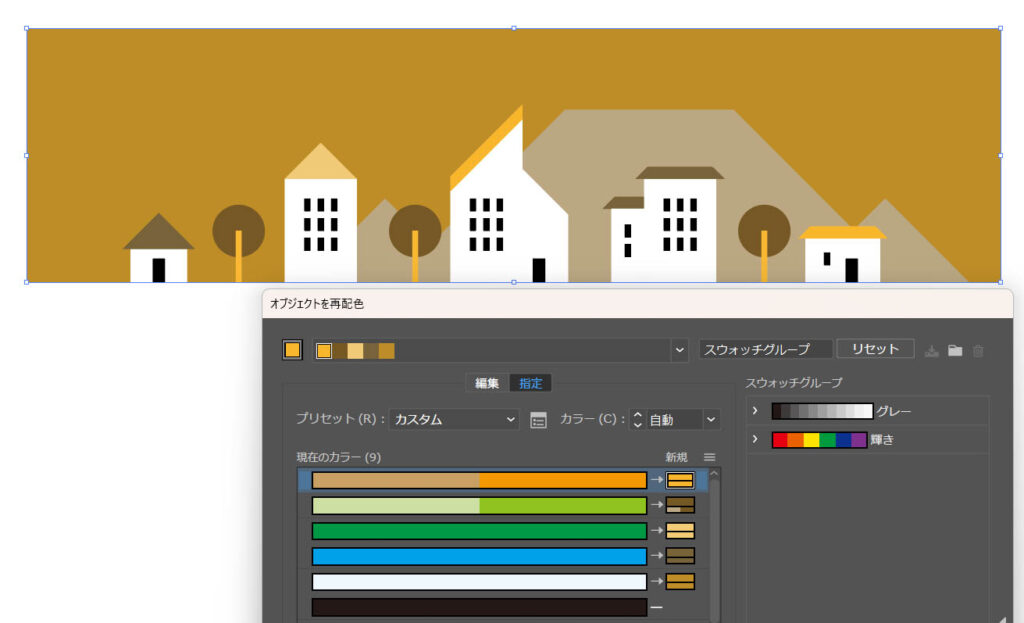Click the new color group folder icon
Viewport: 1024px width, 623px height.
pos(955,350)
